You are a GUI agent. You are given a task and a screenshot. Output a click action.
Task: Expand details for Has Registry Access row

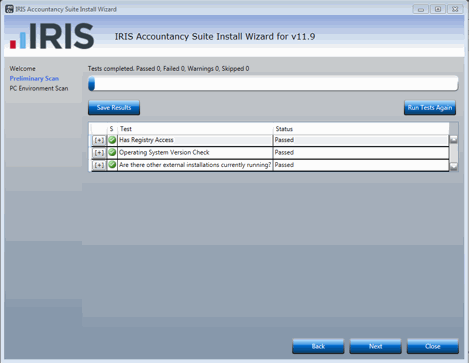coord(99,140)
